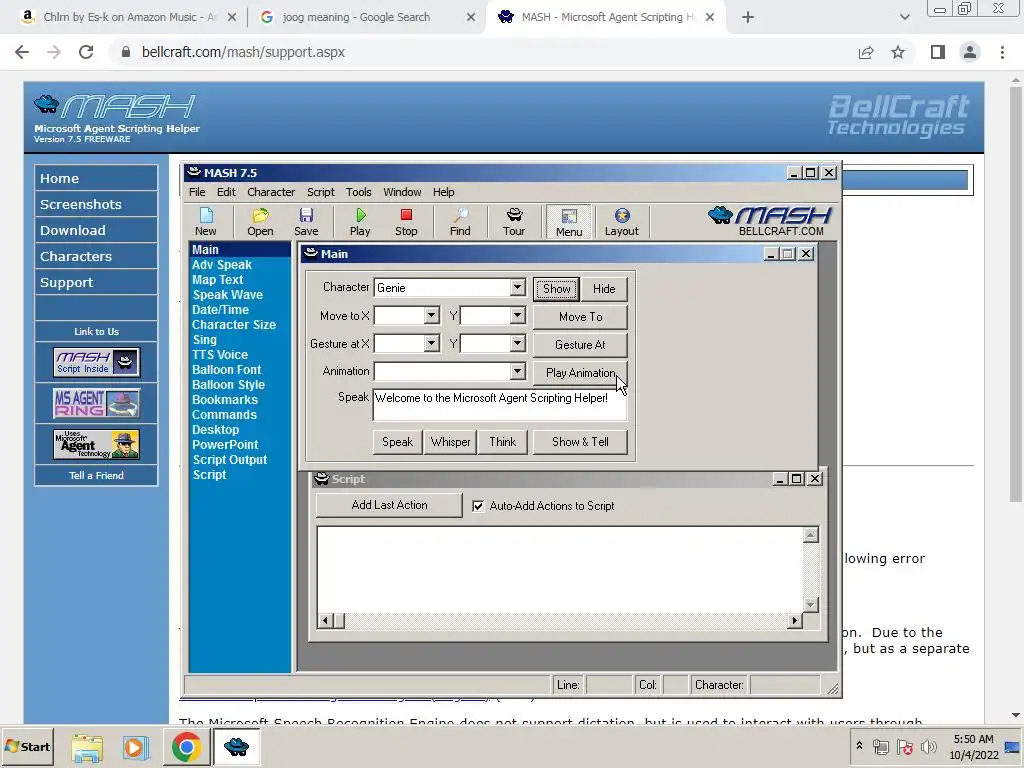Click the volume icon in system tray
Image resolution: width=1024 pixels, height=768 pixels.
pyautogui.click(x=929, y=747)
